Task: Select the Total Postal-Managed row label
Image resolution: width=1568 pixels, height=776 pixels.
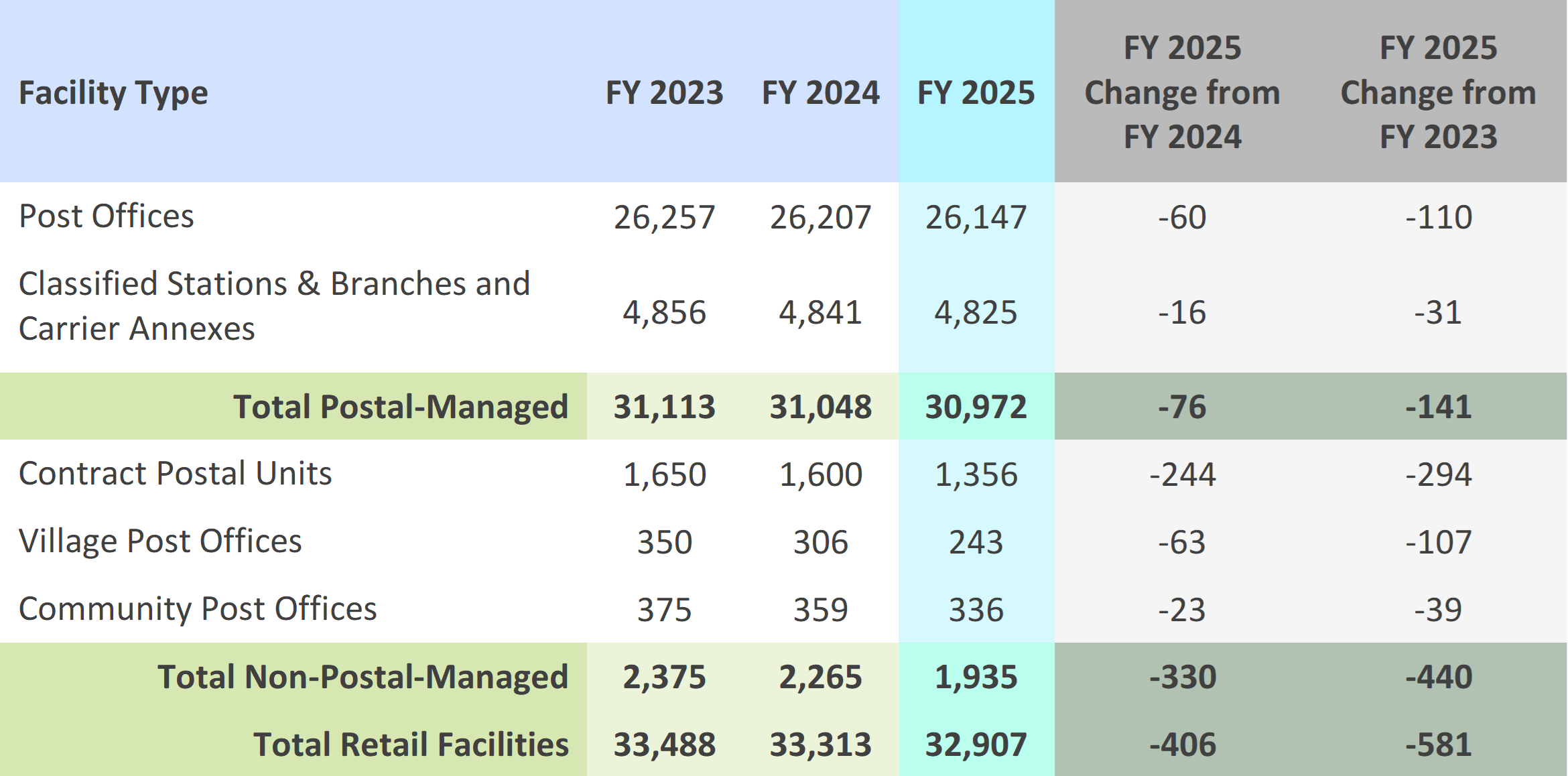Action: tap(402, 407)
